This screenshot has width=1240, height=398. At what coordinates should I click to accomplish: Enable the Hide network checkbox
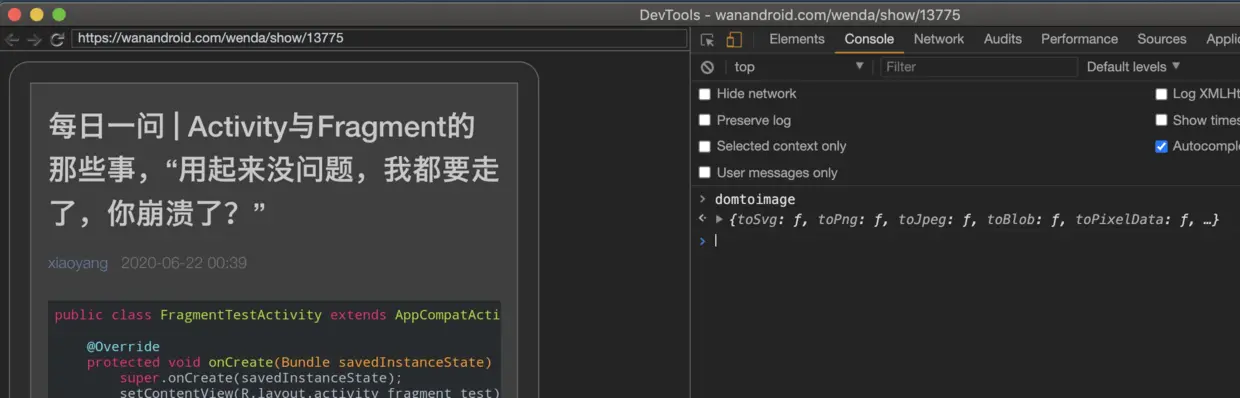click(x=705, y=94)
